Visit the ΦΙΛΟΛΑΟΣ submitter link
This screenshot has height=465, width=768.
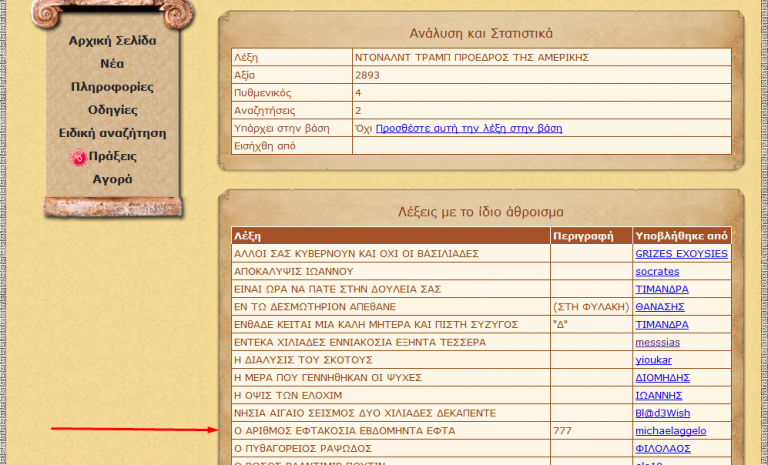pos(663,449)
